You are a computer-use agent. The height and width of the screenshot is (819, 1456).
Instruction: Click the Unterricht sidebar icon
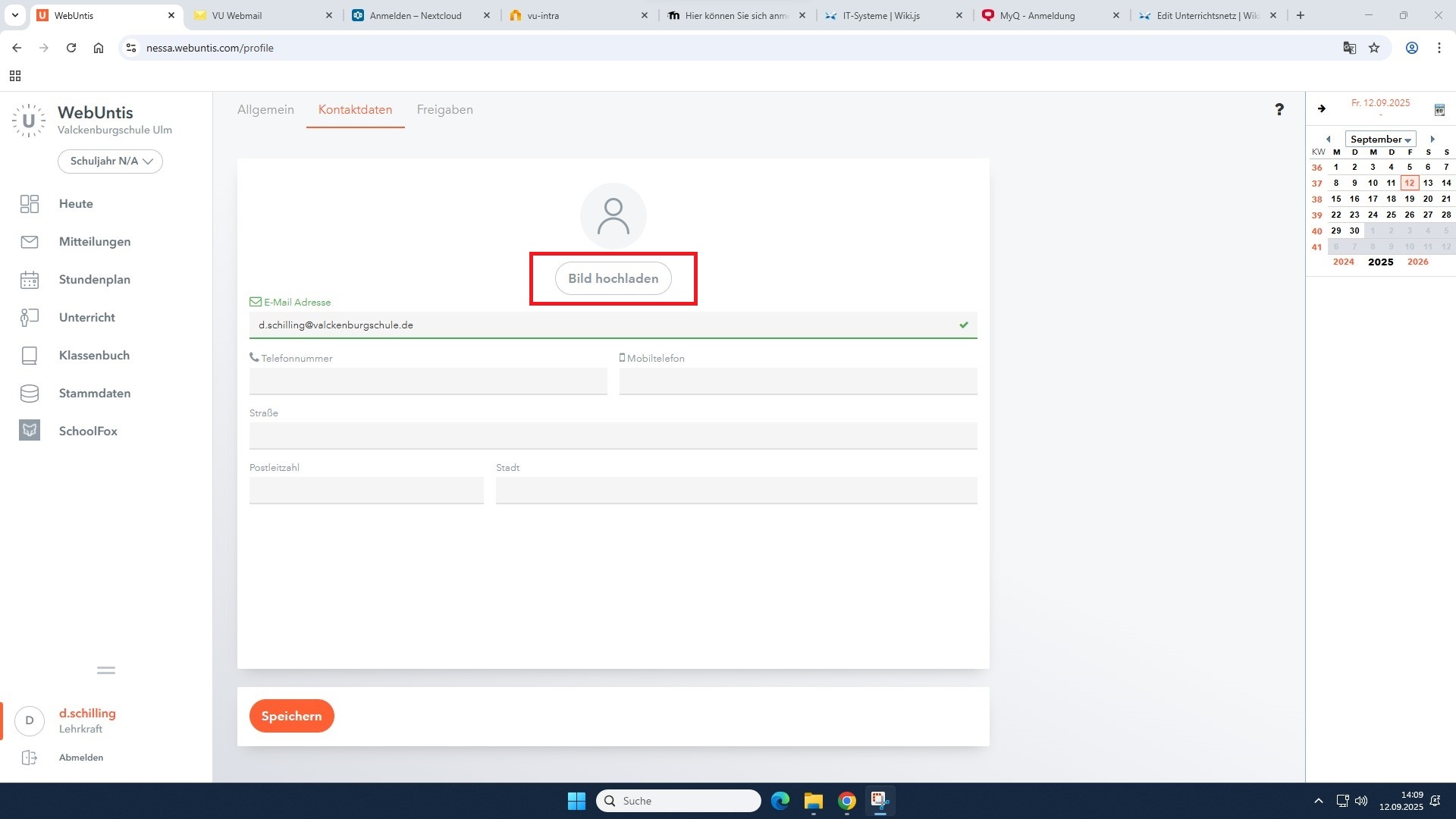(30, 318)
